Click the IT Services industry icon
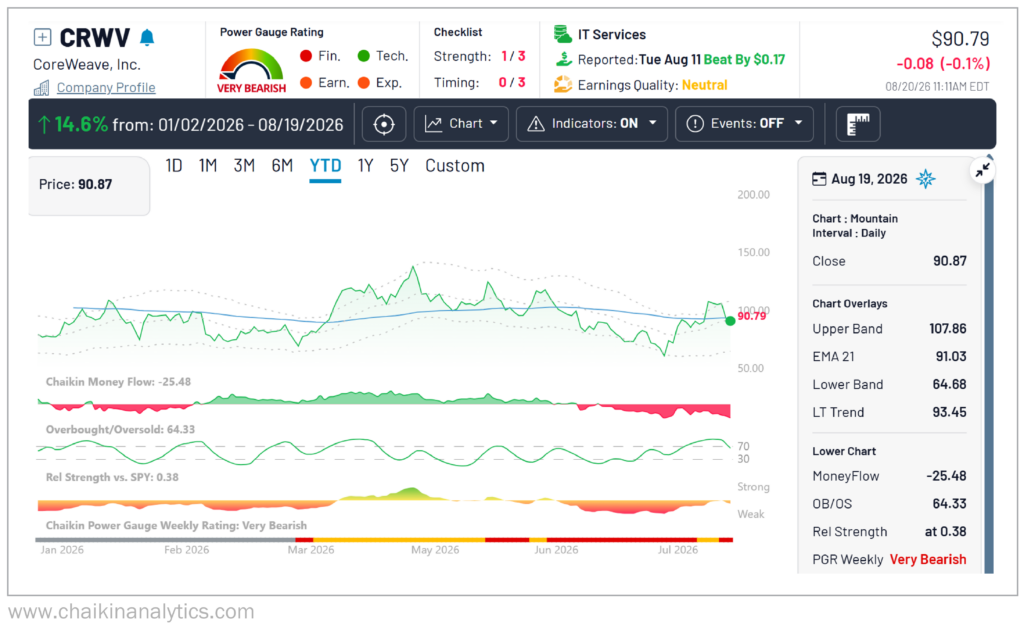 [562, 33]
